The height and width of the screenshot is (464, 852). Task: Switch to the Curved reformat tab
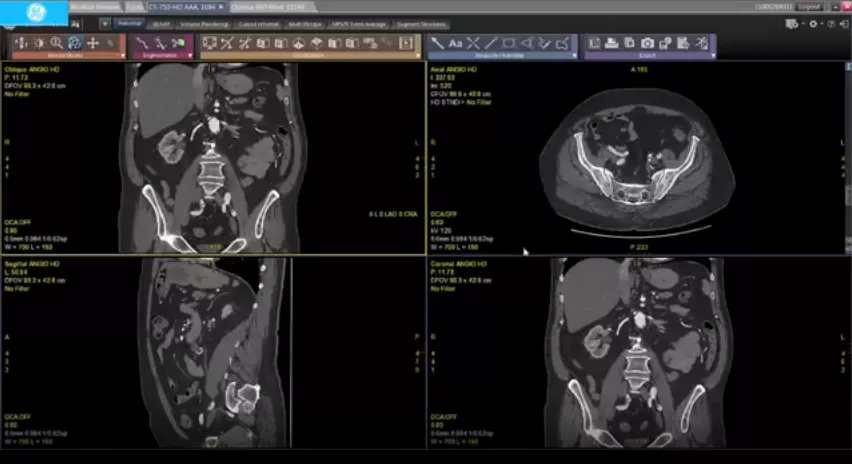pyautogui.click(x=259, y=24)
